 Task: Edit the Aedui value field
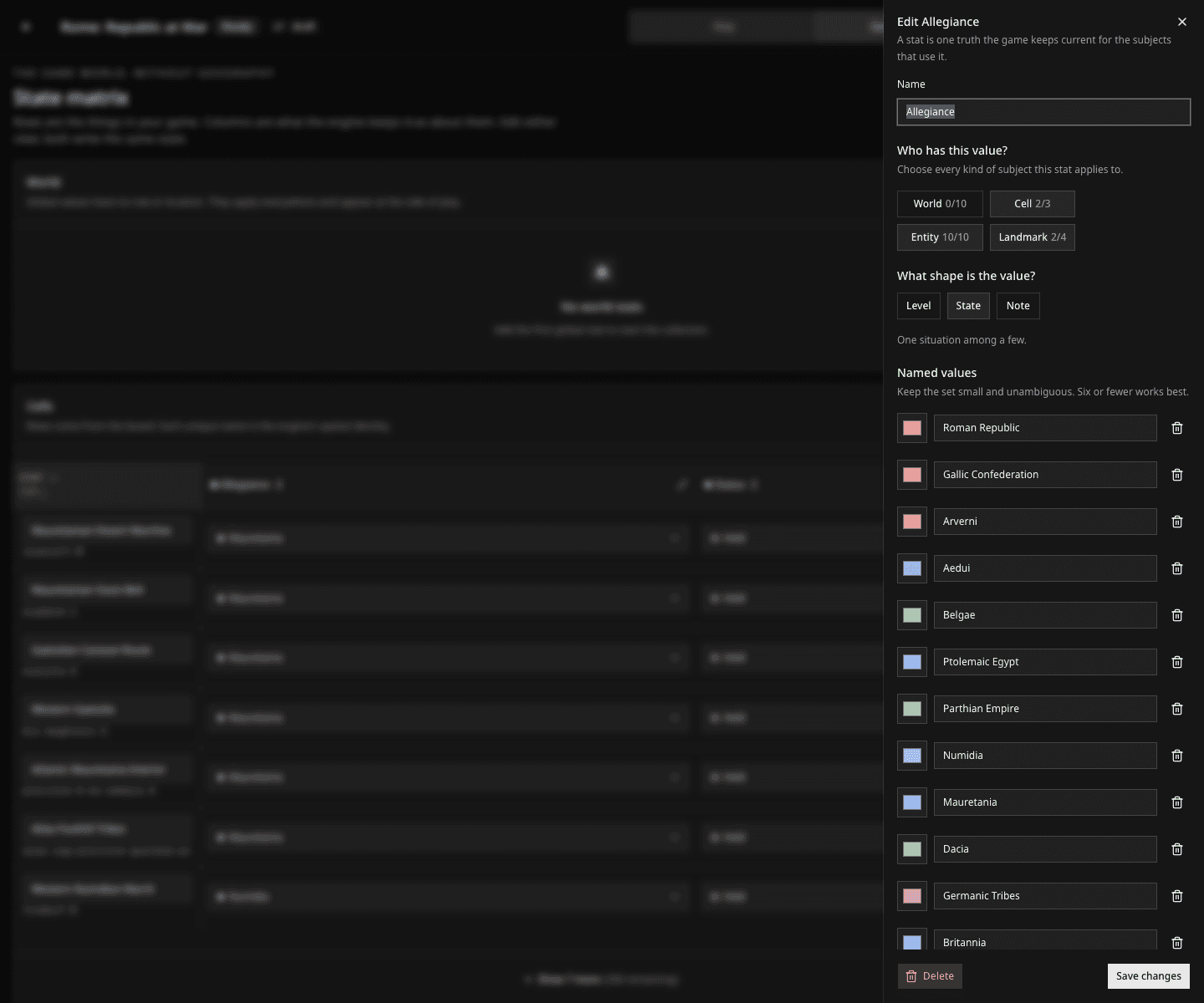(1045, 568)
